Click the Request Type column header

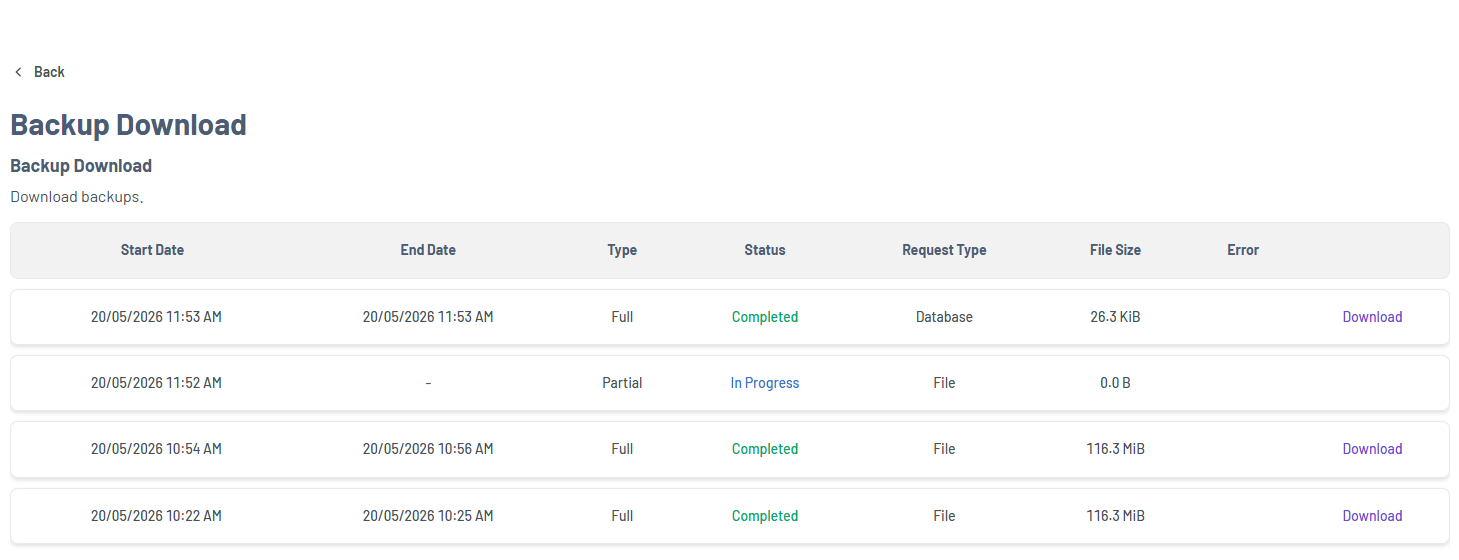[x=944, y=250]
